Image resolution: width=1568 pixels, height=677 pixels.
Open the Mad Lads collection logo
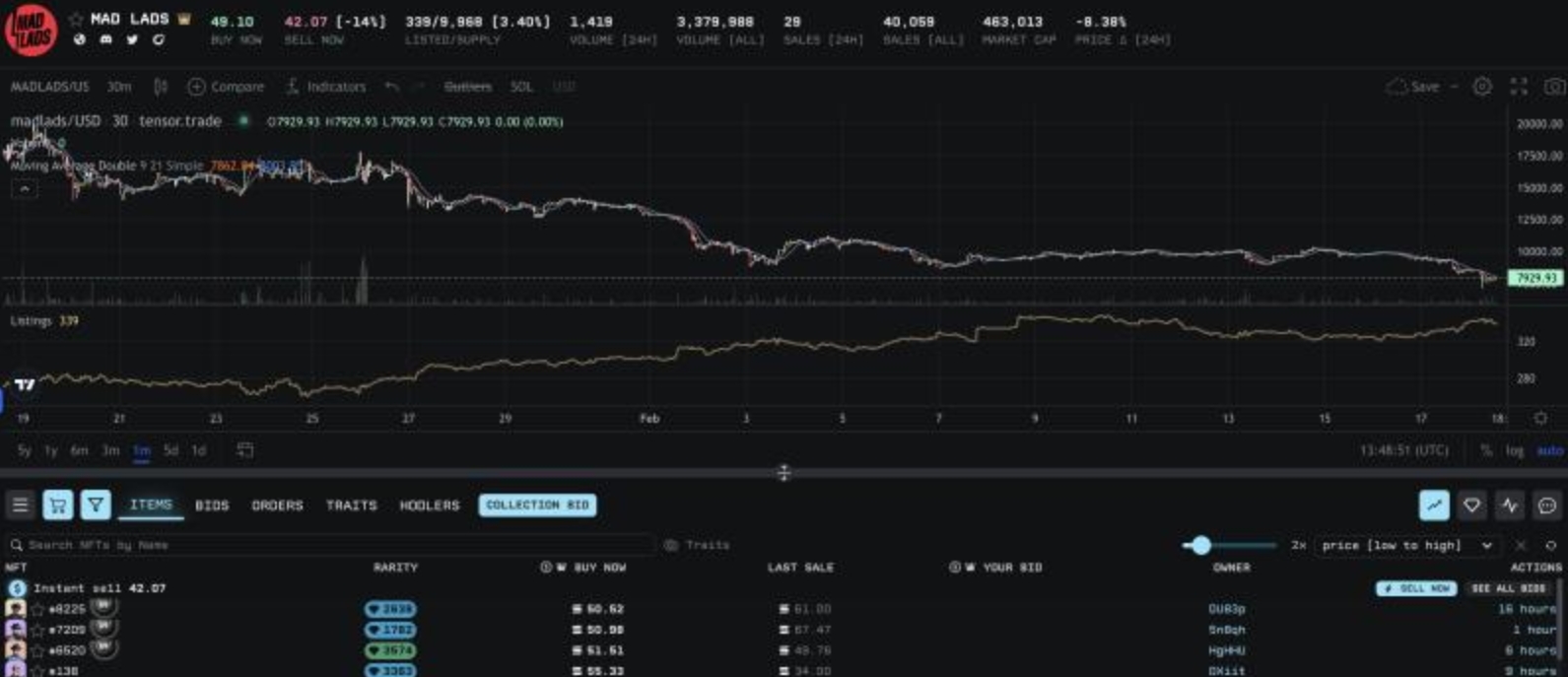(x=31, y=30)
